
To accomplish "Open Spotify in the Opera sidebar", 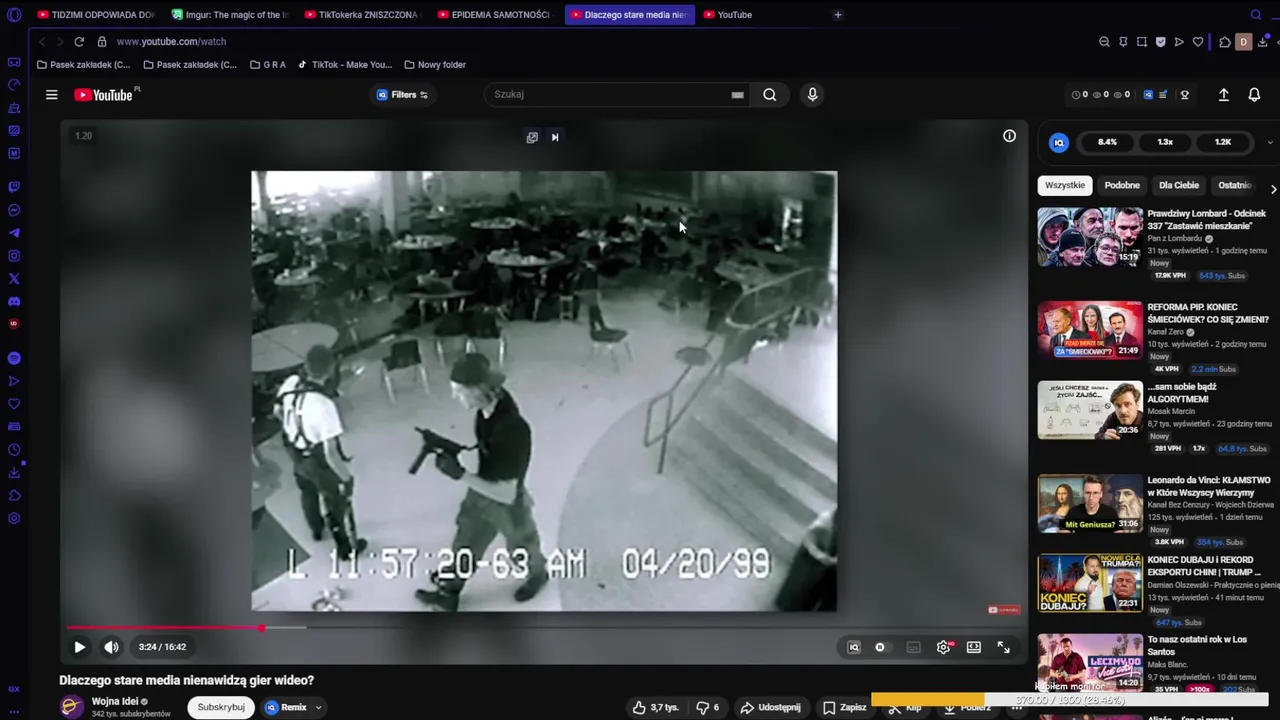I will (14, 358).
